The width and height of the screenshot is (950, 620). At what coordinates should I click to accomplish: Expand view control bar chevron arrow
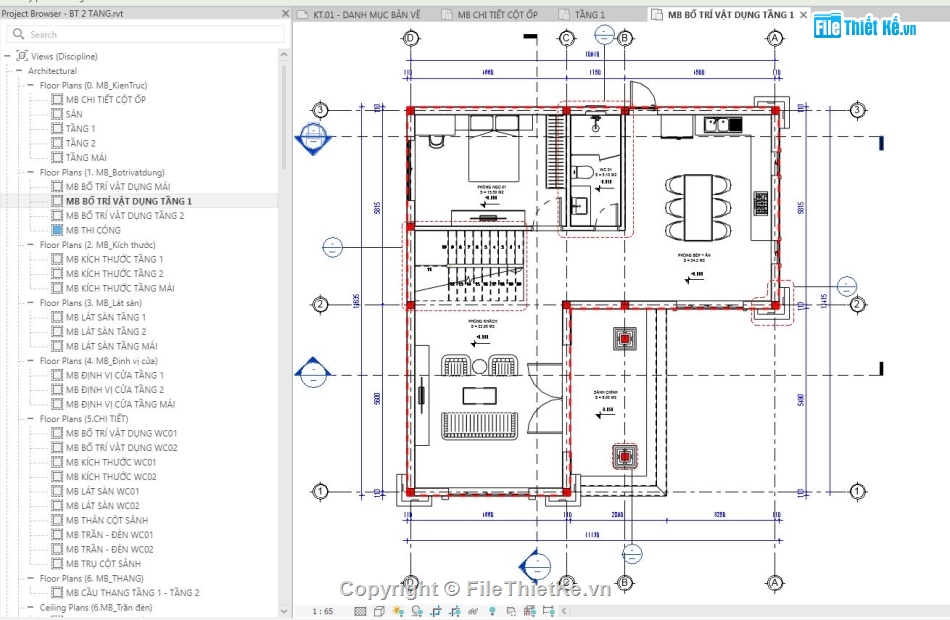565,611
